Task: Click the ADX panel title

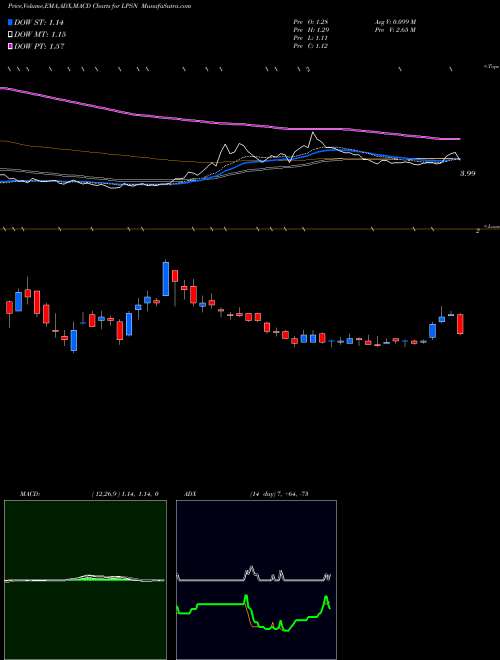Action: click(x=191, y=494)
